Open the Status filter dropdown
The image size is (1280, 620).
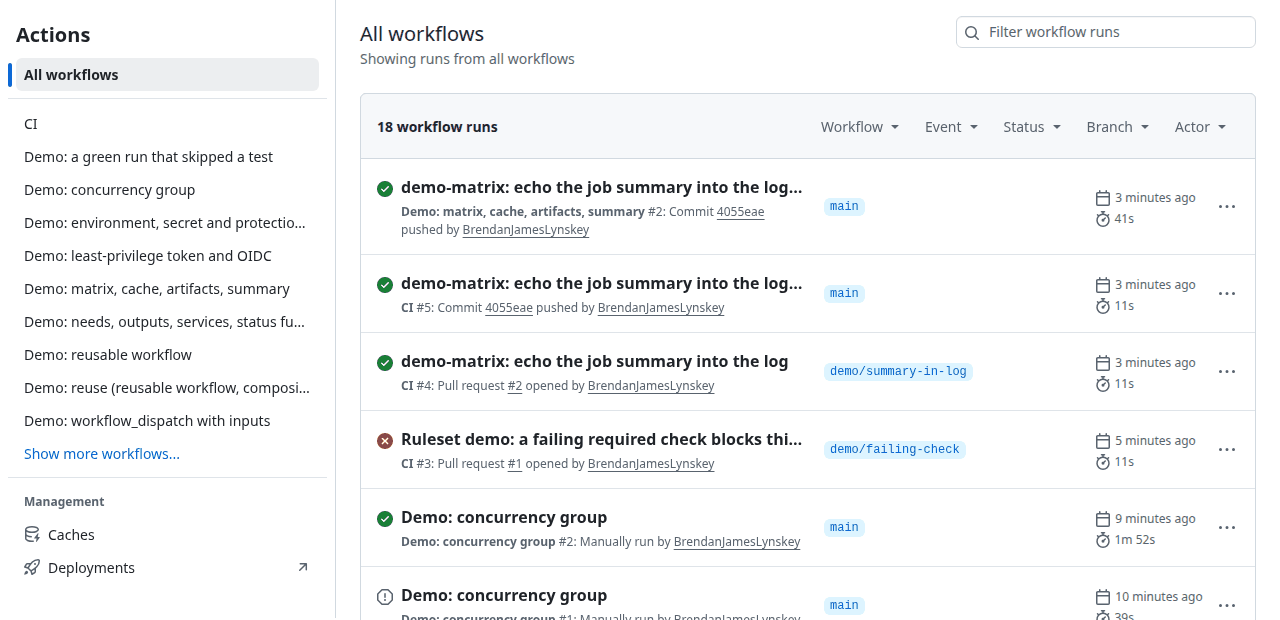(1032, 127)
